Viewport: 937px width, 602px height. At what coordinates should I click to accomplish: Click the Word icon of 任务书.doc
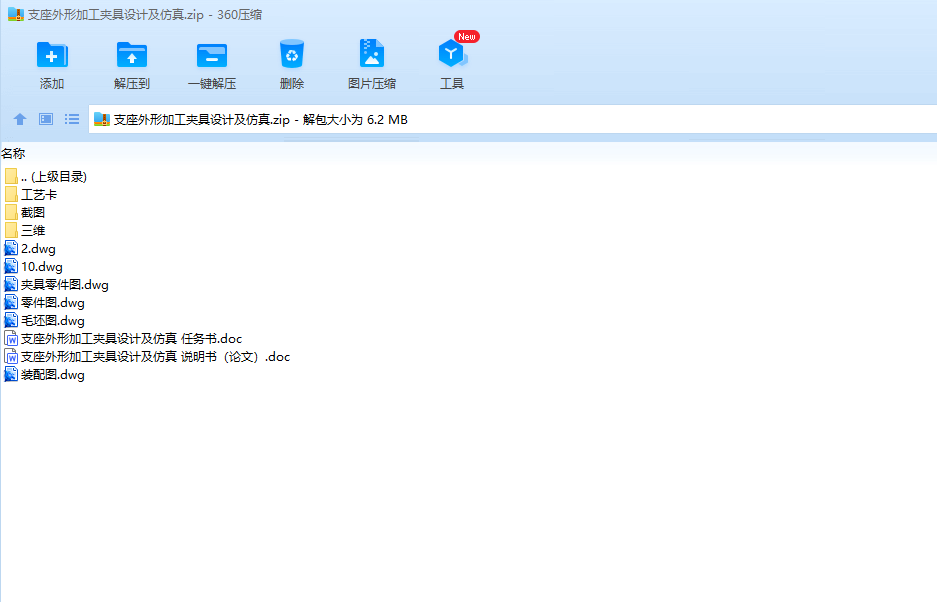click(11, 338)
